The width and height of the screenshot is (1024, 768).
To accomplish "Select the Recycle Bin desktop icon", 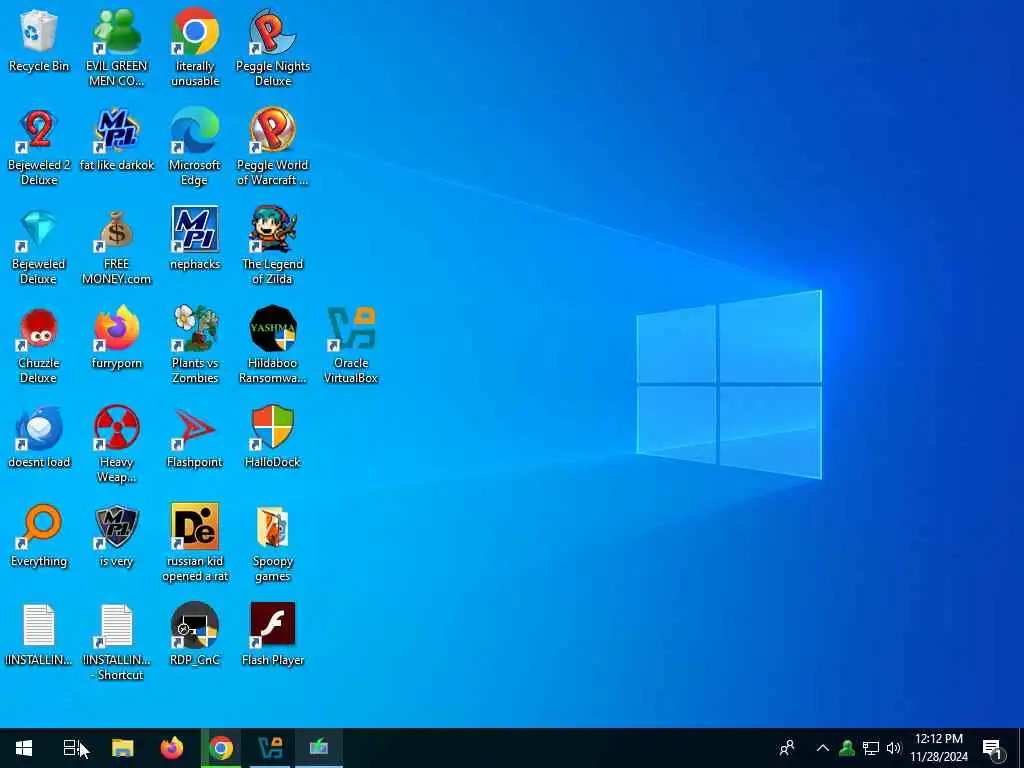I will click(x=39, y=41).
